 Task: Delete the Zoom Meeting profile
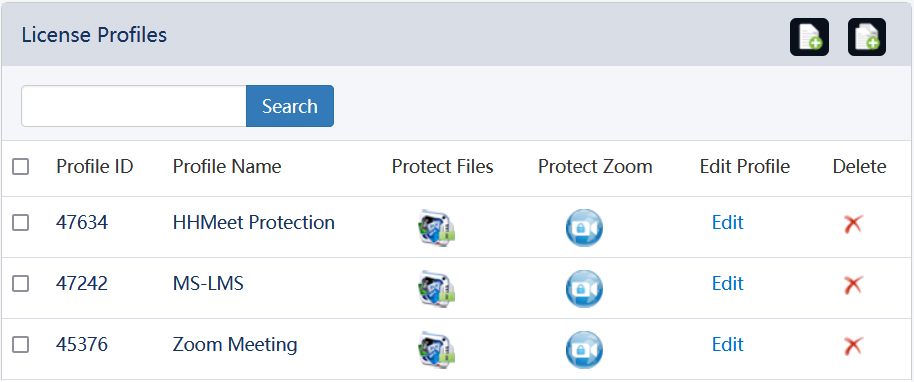(x=853, y=346)
